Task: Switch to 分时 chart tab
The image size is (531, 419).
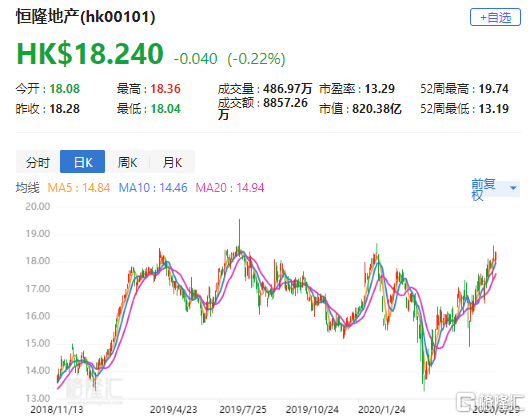Action: pos(38,162)
